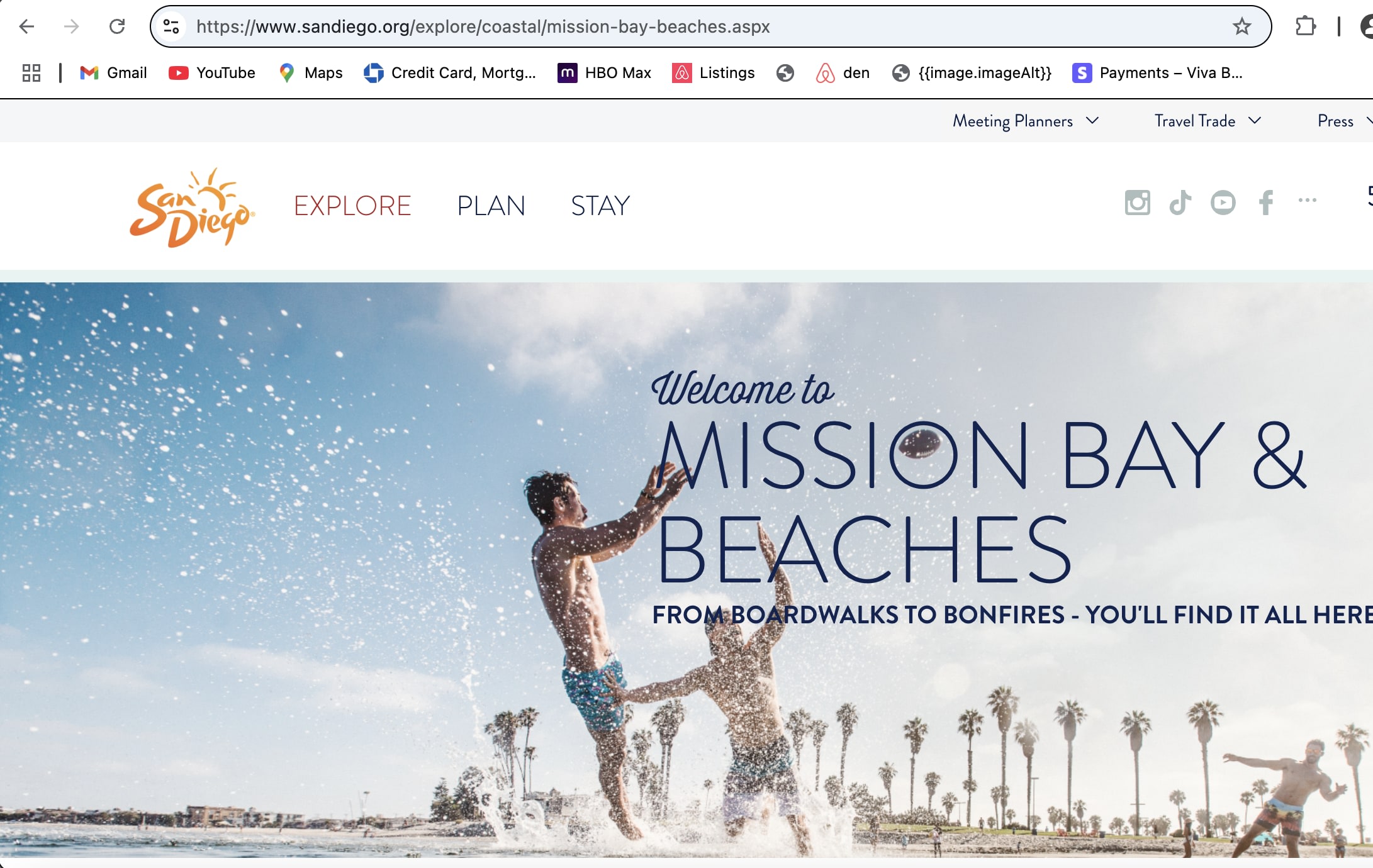Open the browser Extensions puzzle icon
Screen dimensions: 1373x868
tap(1306, 26)
